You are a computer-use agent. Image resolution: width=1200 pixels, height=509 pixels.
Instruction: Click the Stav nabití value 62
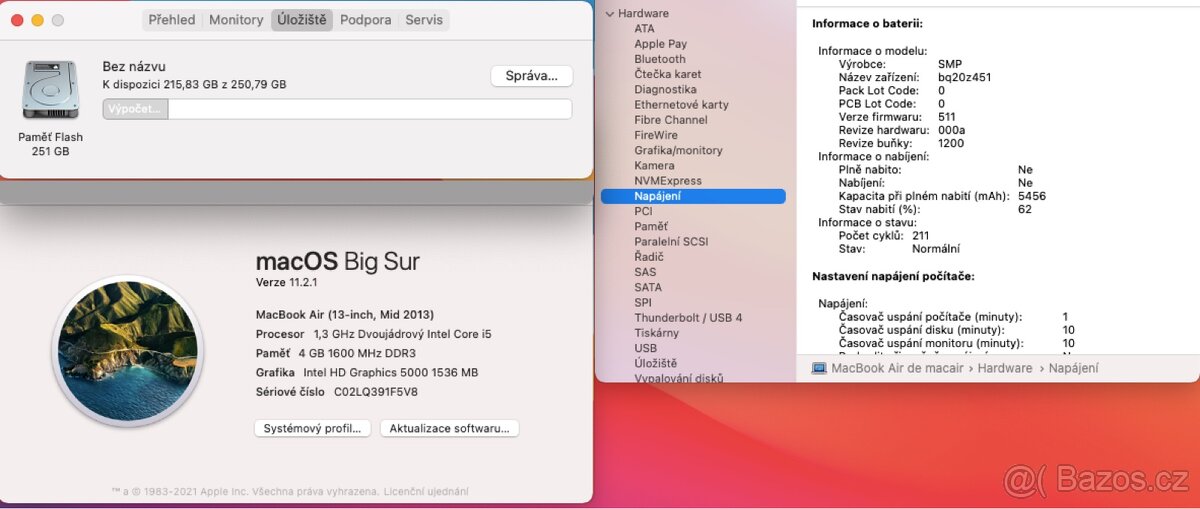[1025, 209]
